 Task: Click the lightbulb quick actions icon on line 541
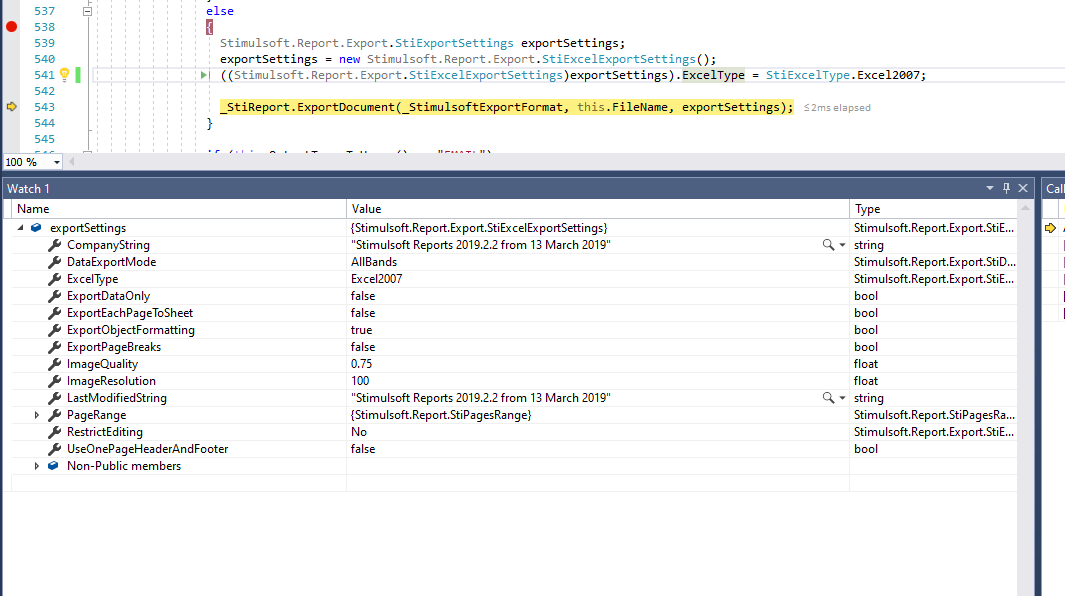[65, 75]
